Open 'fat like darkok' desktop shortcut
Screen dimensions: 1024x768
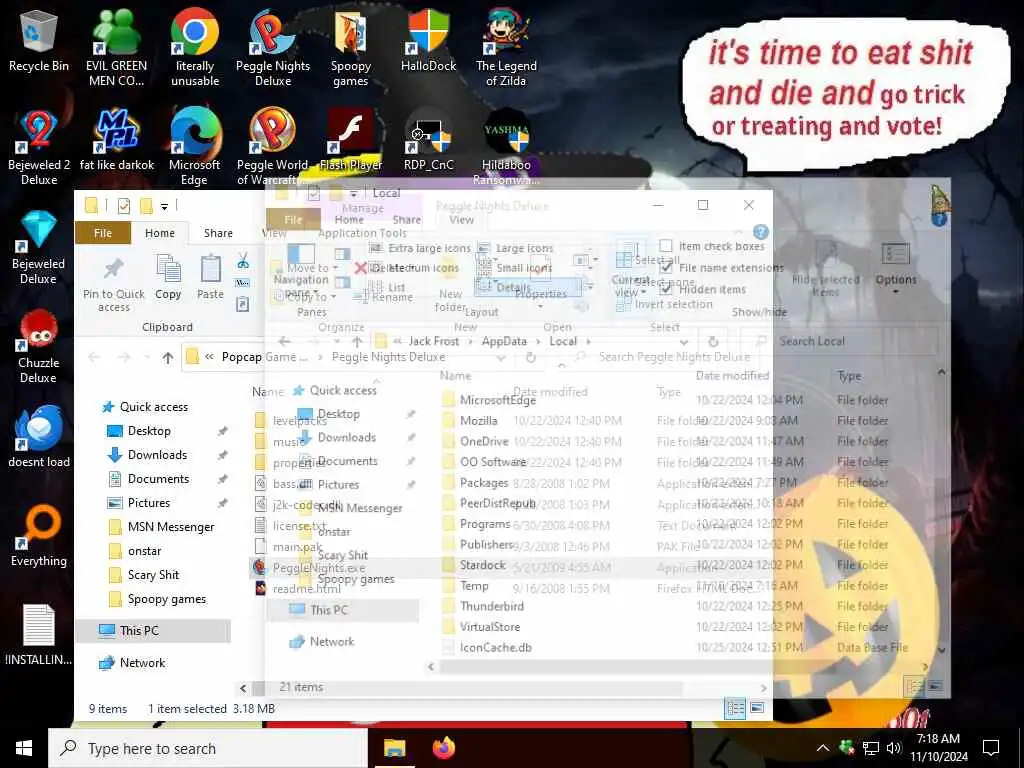(x=116, y=140)
